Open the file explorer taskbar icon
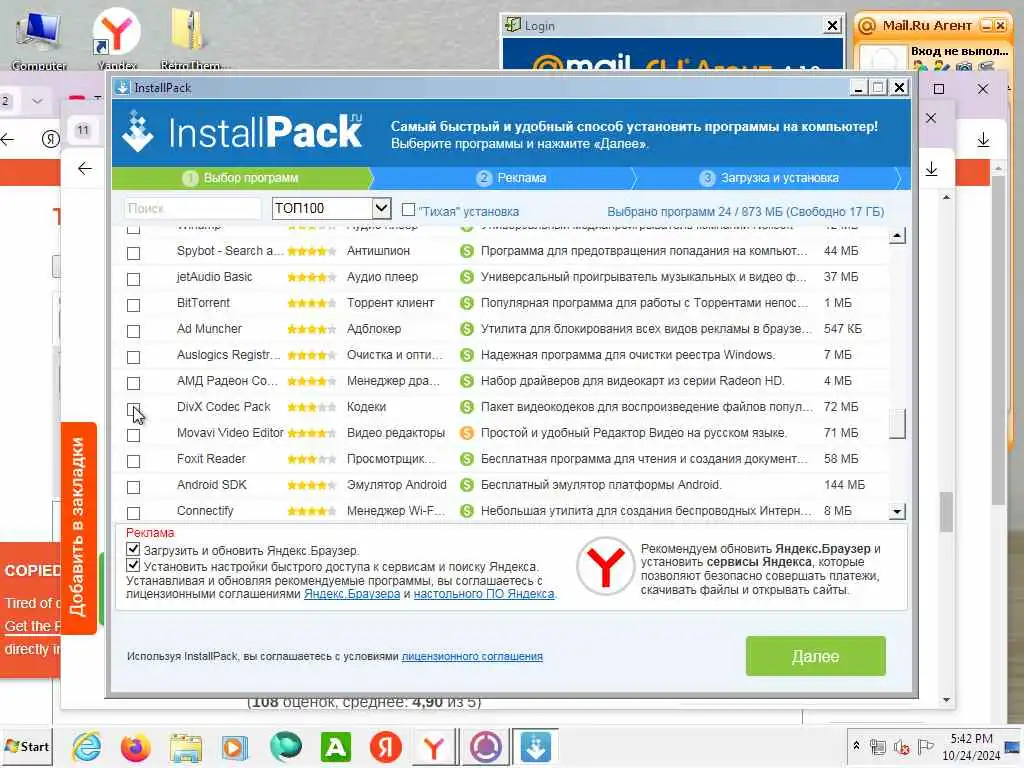The height and width of the screenshot is (768, 1024). click(186, 746)
